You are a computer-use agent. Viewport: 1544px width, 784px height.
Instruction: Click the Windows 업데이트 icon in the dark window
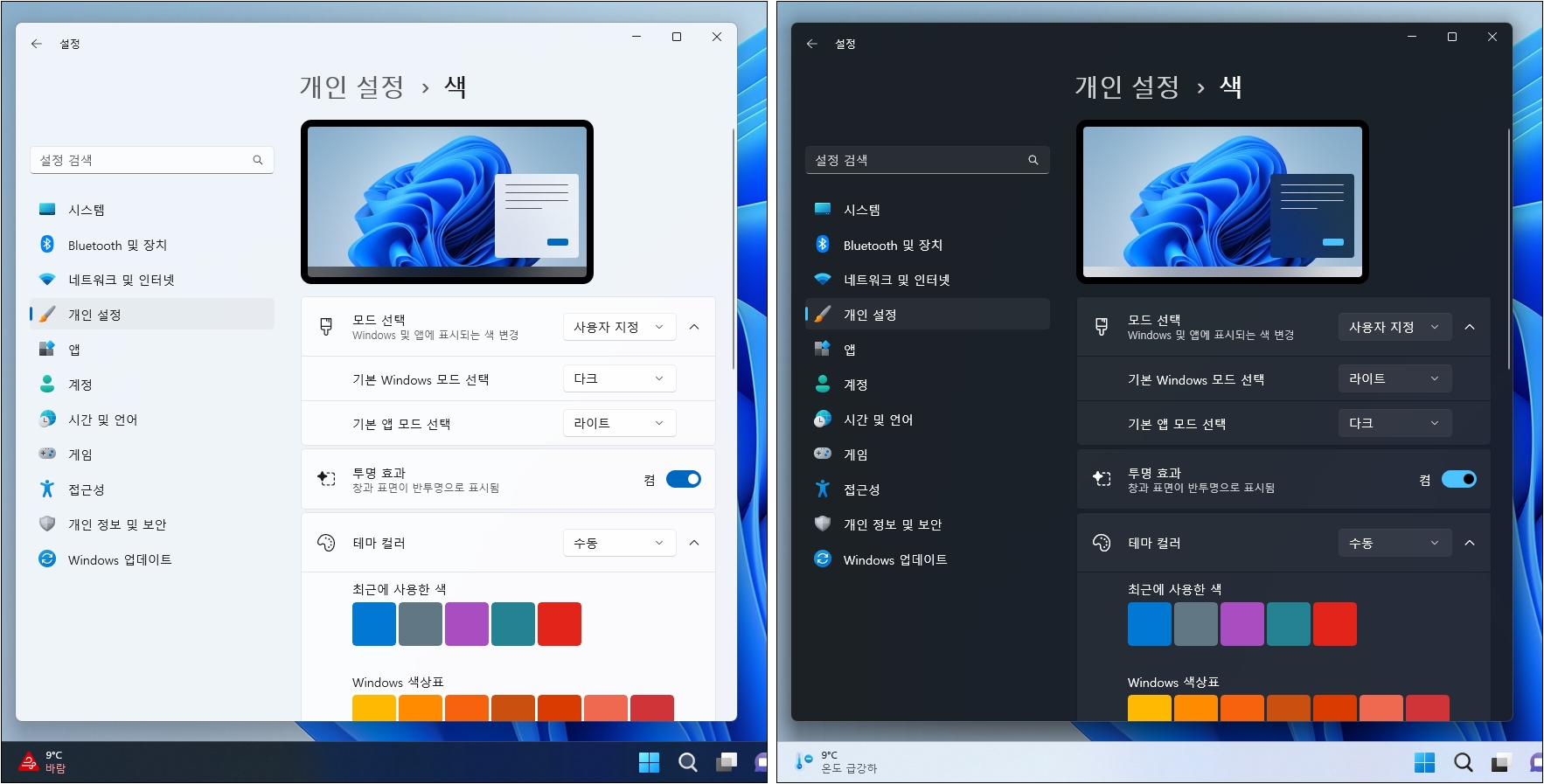[x=823, y=559]
